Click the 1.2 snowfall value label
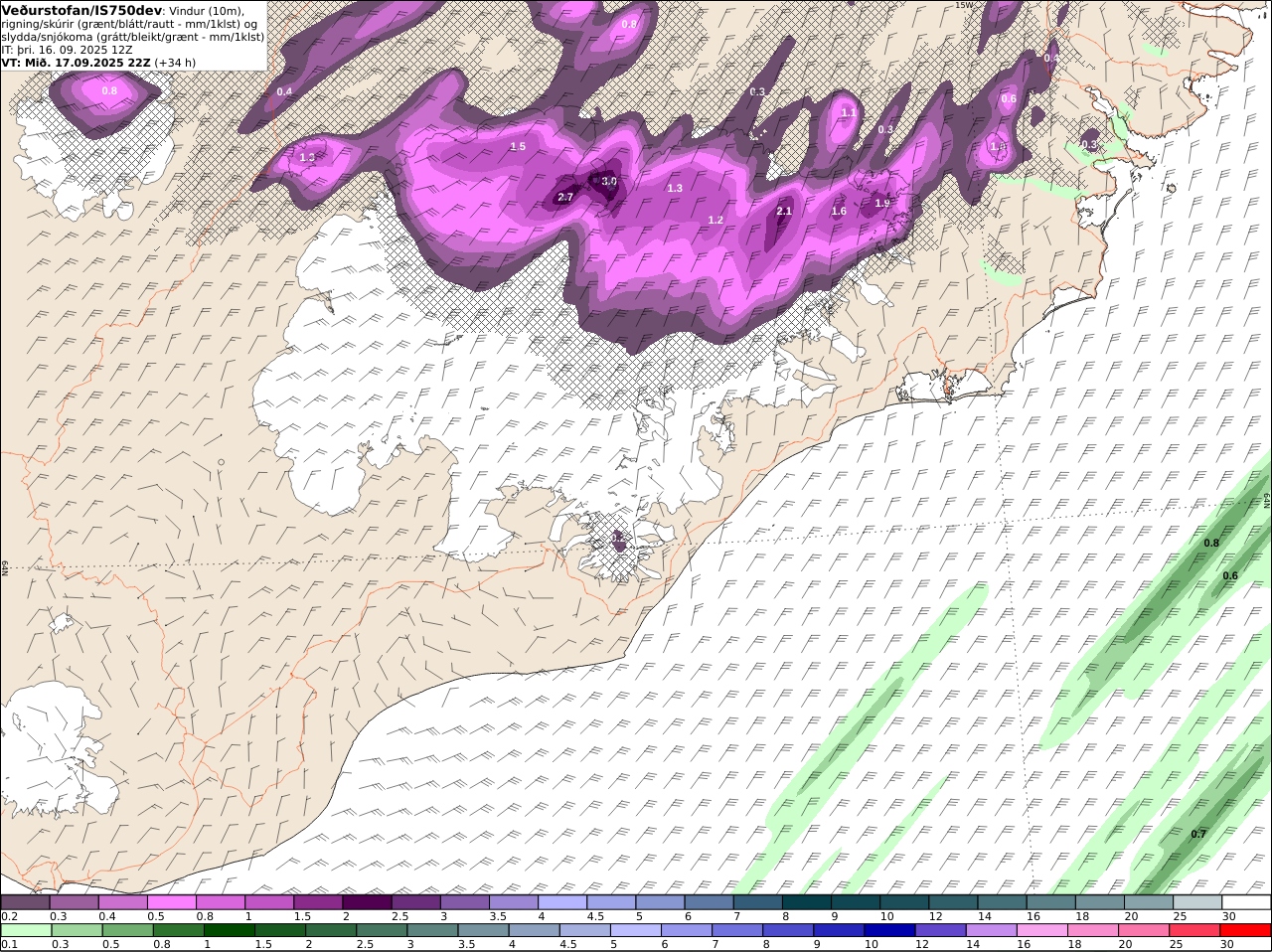Screen dimensions: 1272x952 [715, 220]
